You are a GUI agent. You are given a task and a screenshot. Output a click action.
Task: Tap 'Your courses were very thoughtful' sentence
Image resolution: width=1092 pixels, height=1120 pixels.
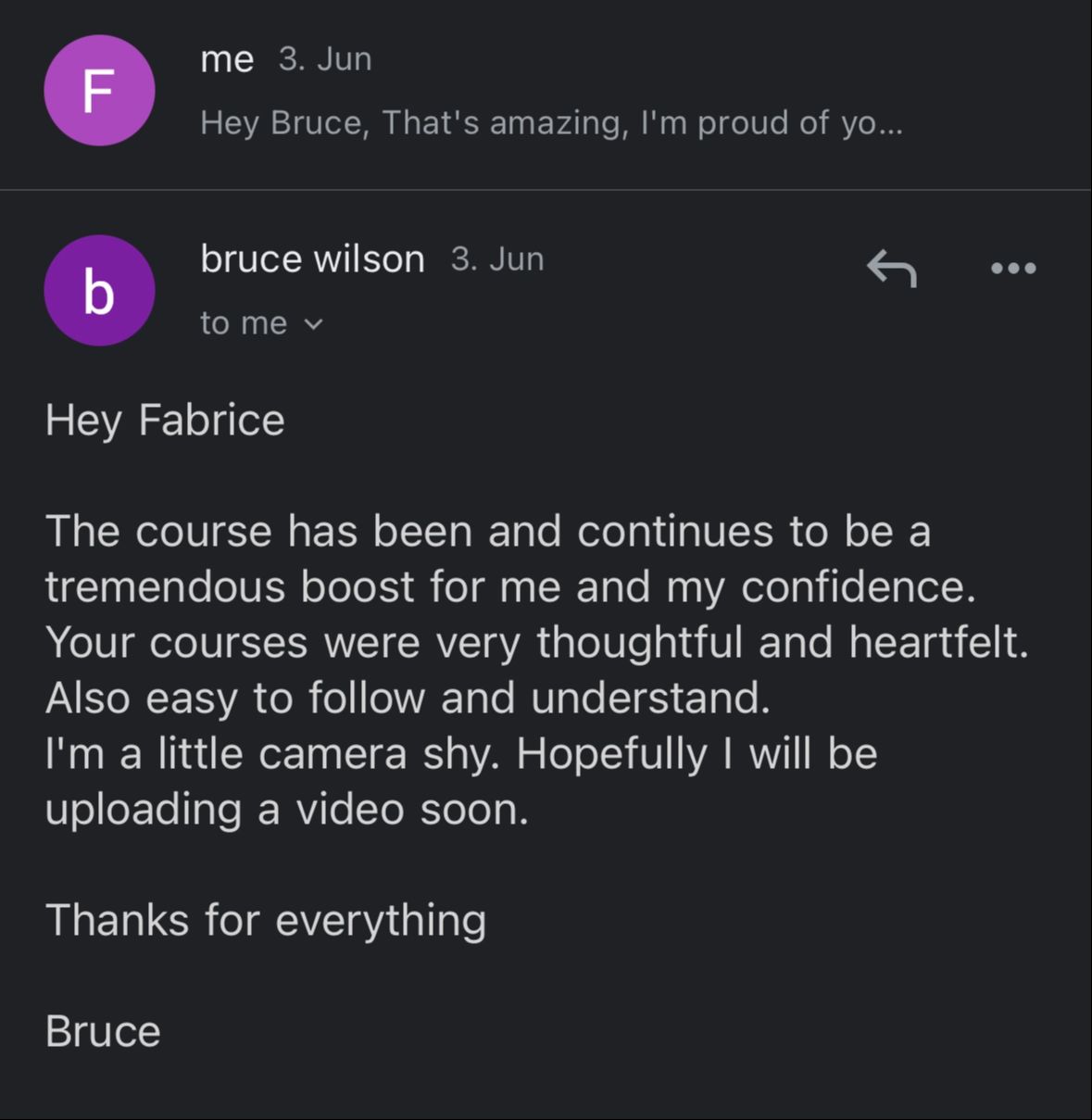pos(537,643)
